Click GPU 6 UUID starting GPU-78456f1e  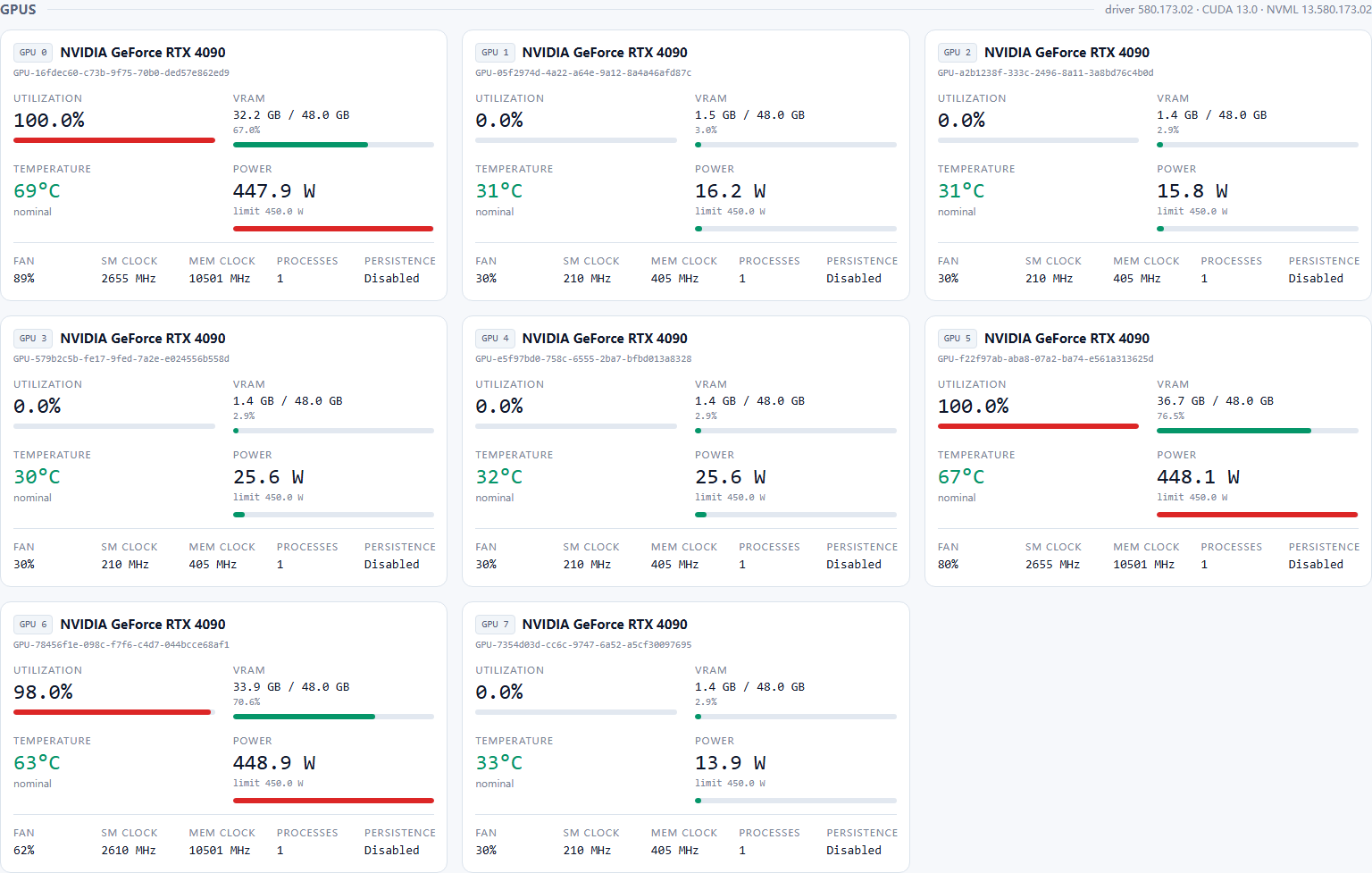(x=121, y=645)
